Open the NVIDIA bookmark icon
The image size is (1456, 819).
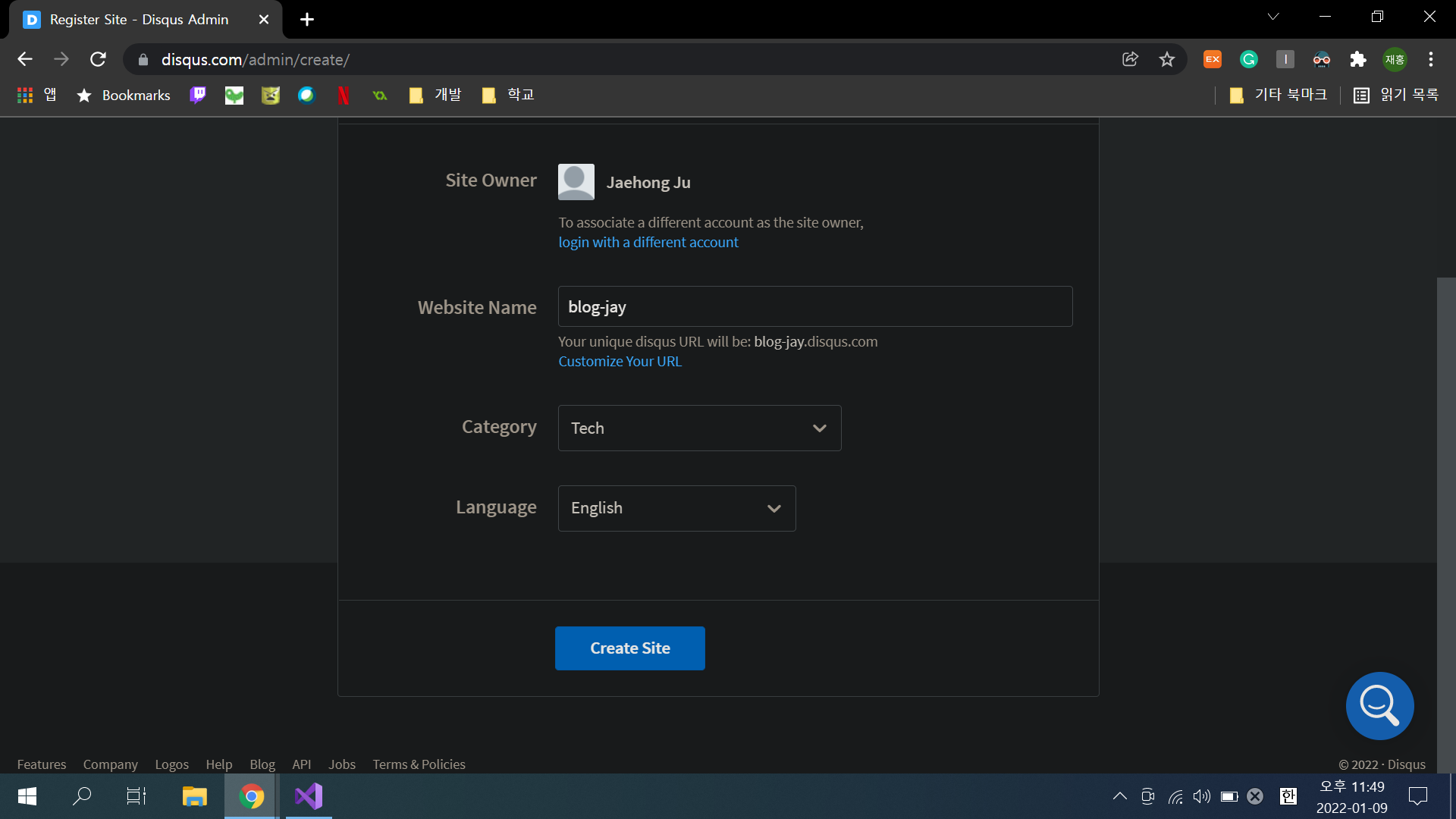click(x=380, y=95)
